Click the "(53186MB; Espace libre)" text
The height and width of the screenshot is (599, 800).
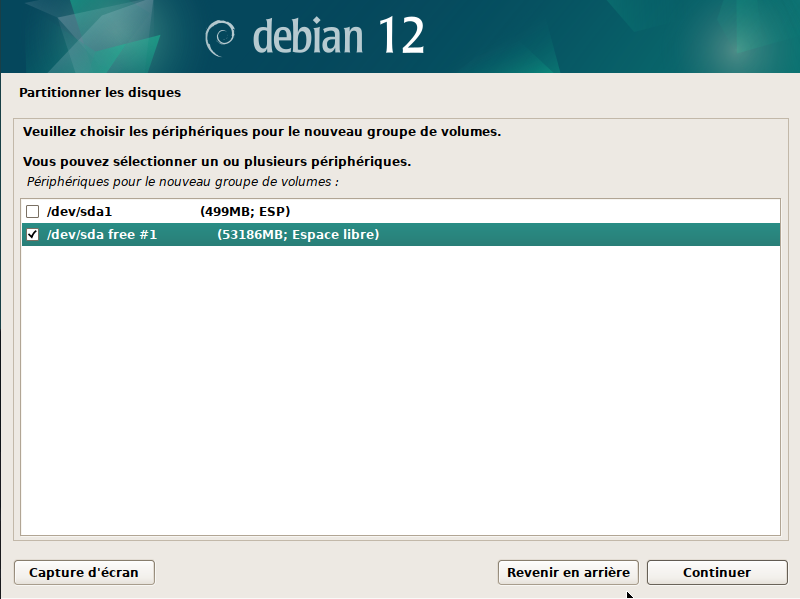click(298, 235)
